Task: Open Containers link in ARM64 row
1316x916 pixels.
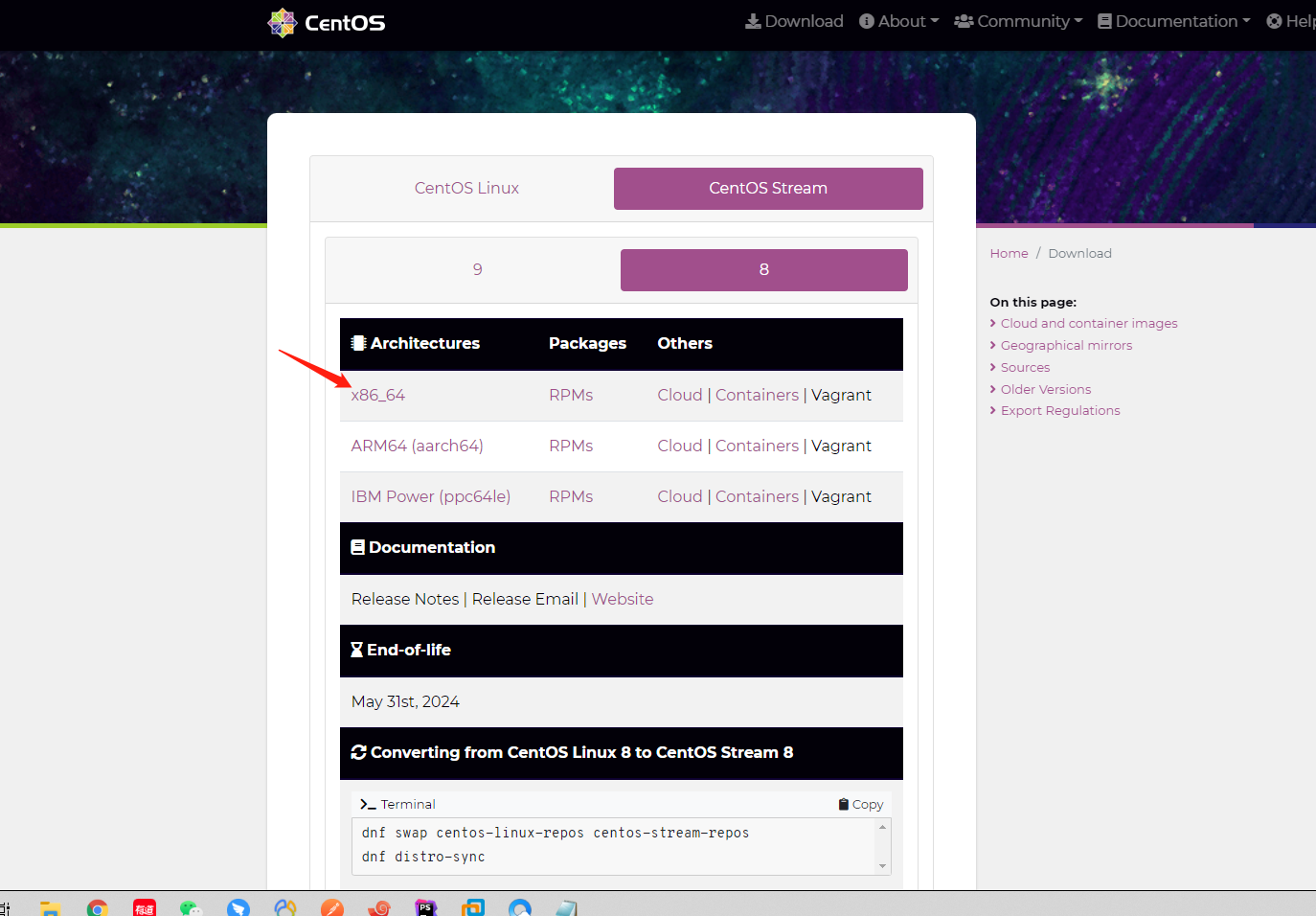Action: 757,446
